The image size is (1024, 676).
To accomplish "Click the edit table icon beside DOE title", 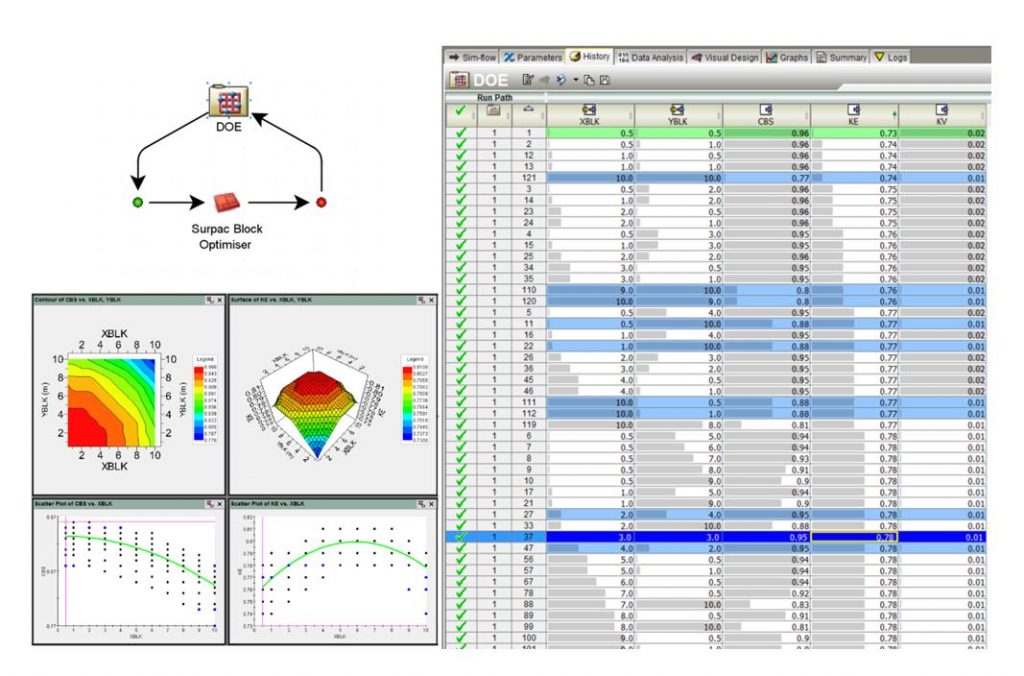I will (528, 80).
